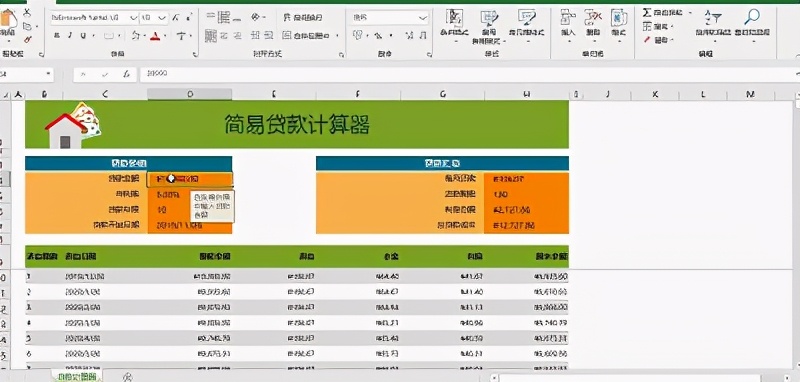The width and height of the screenshot is (800, 382).
Task: Open the font group dialog launcher
Action: (195, 54)
